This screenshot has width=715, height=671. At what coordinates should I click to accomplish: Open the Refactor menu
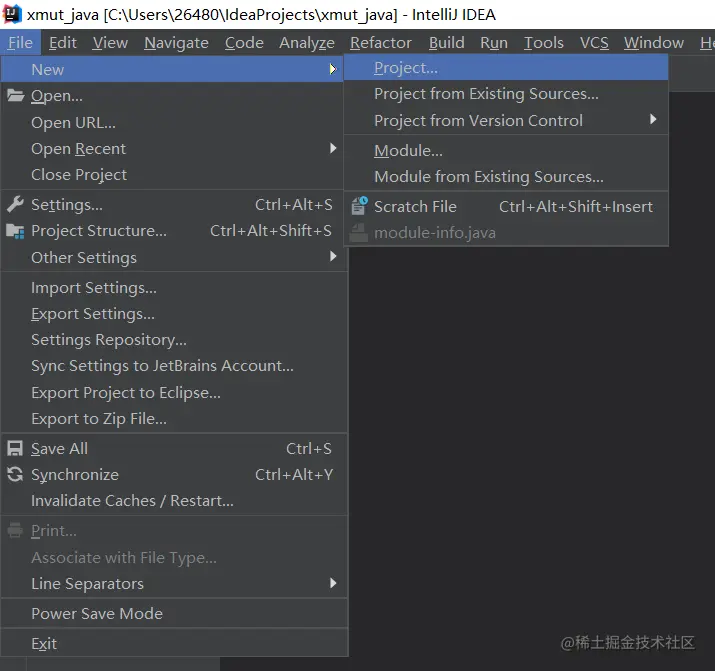tap(381, 42)
